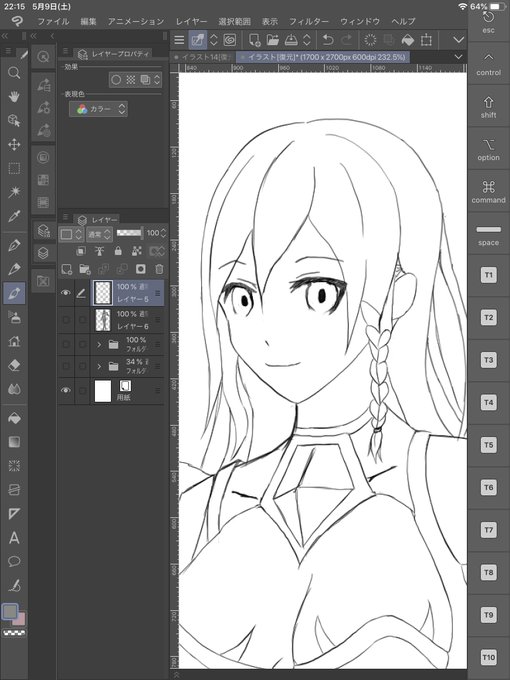
Task: Select the Balloon tool
Action: [x=14, y=562]
